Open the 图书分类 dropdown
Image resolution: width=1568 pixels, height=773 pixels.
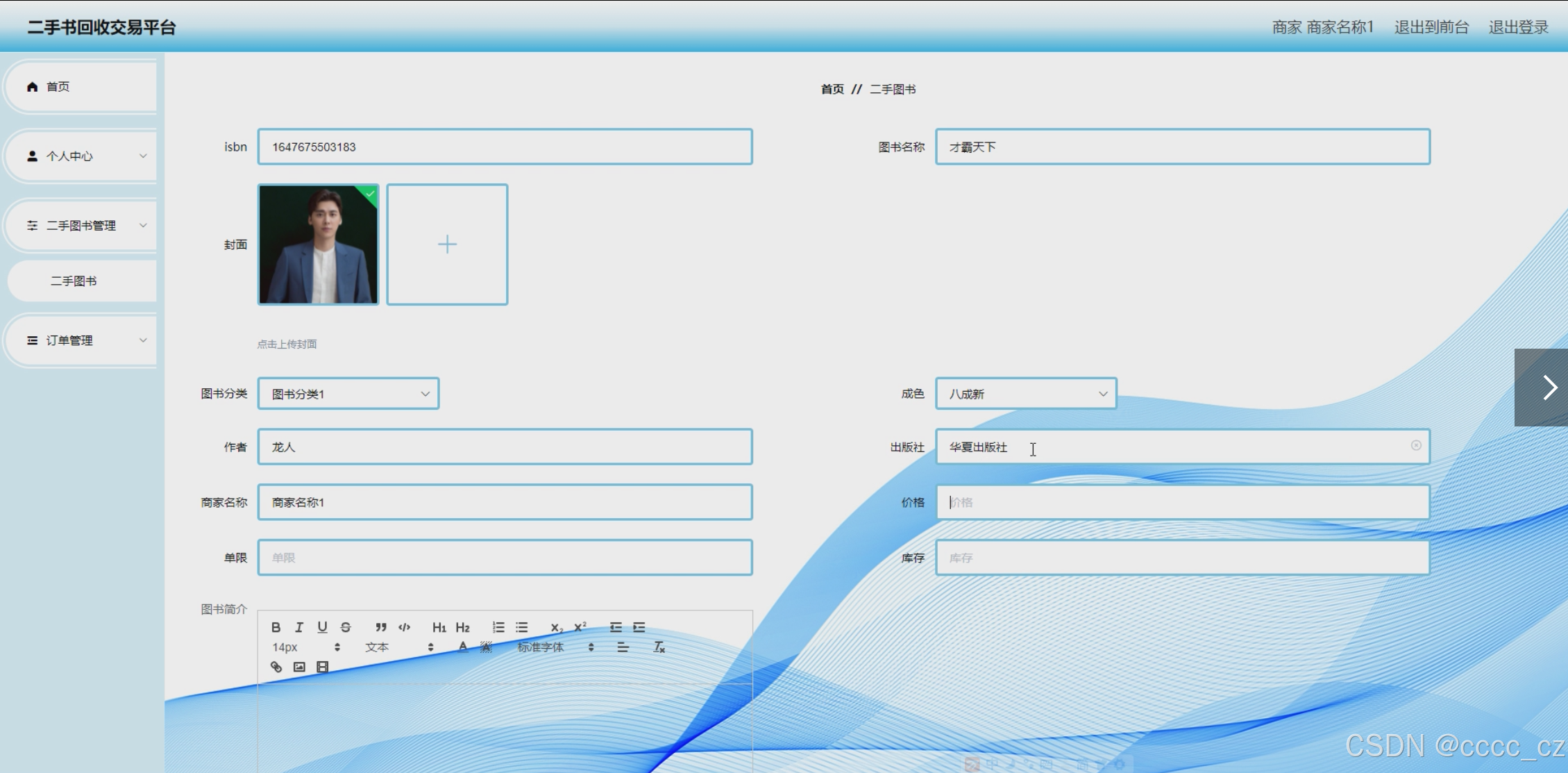[x=348, y=394]
